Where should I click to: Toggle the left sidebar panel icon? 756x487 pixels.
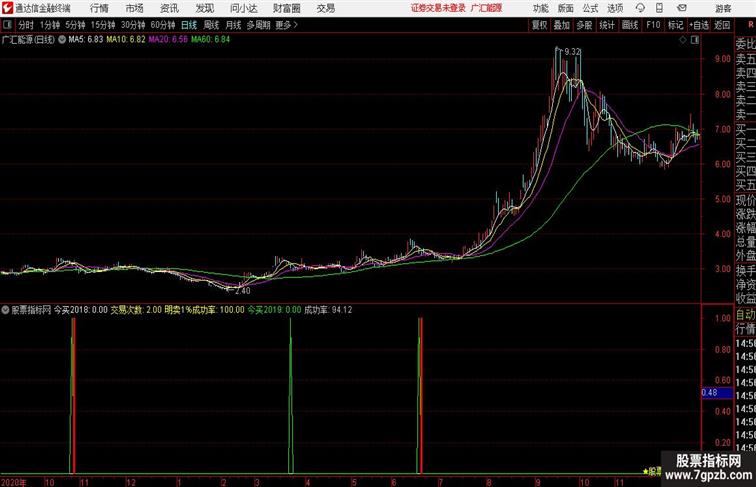[x=7, y=25]
